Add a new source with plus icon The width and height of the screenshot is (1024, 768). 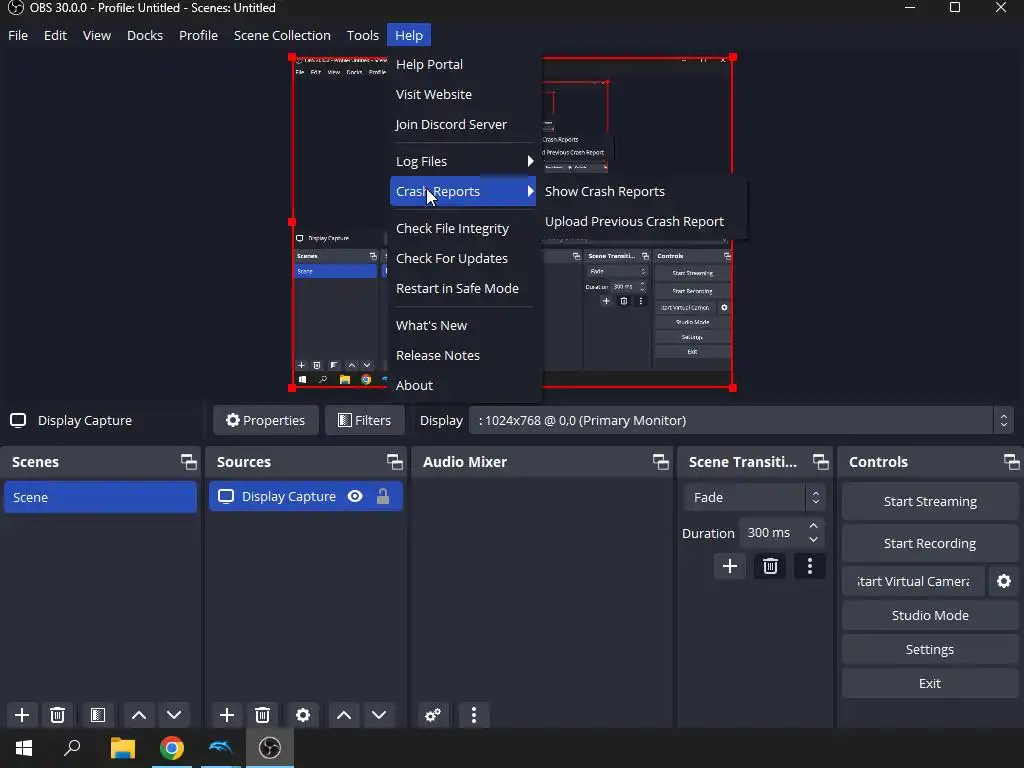[x=227, y=715]
